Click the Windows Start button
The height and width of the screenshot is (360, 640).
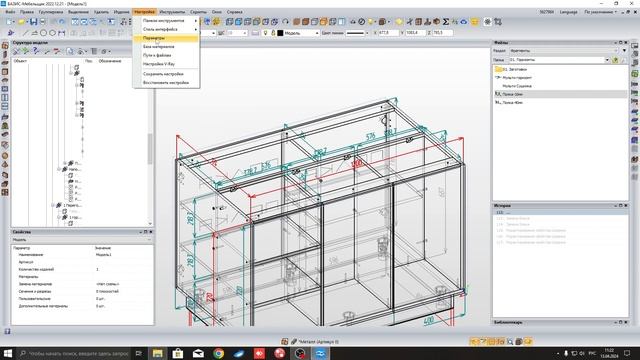tap(8, 353)
